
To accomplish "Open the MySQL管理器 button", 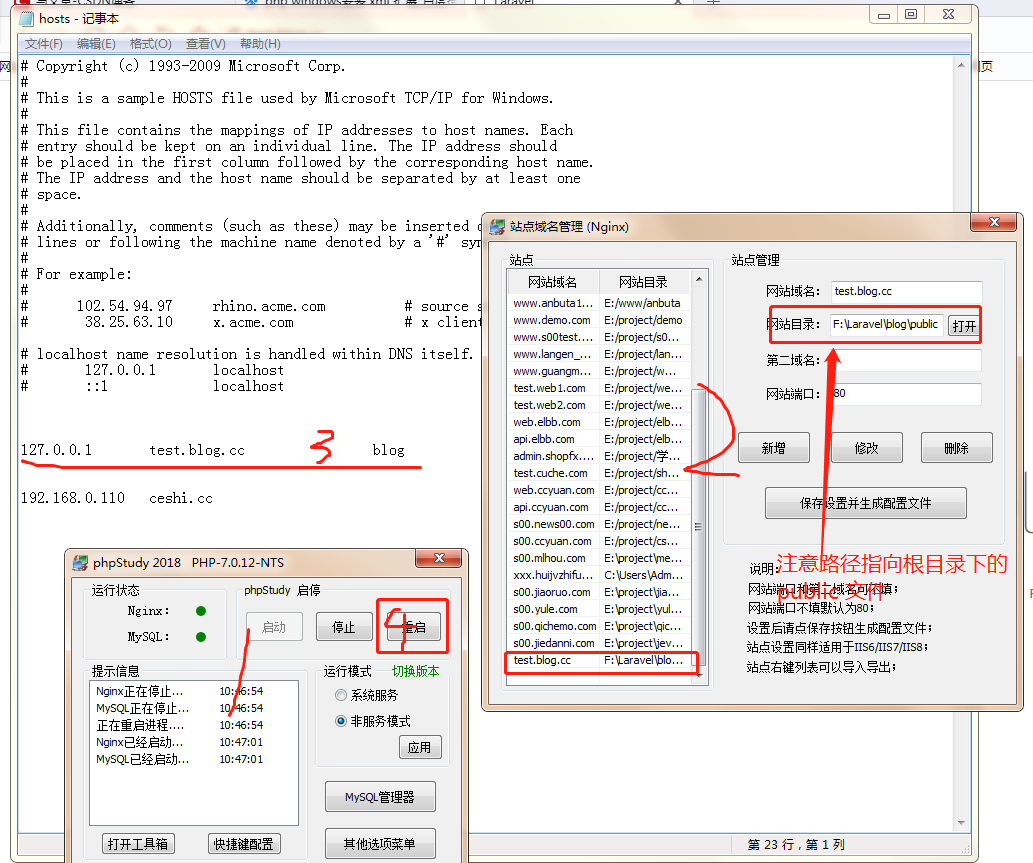I will click(x=380, y=796).
